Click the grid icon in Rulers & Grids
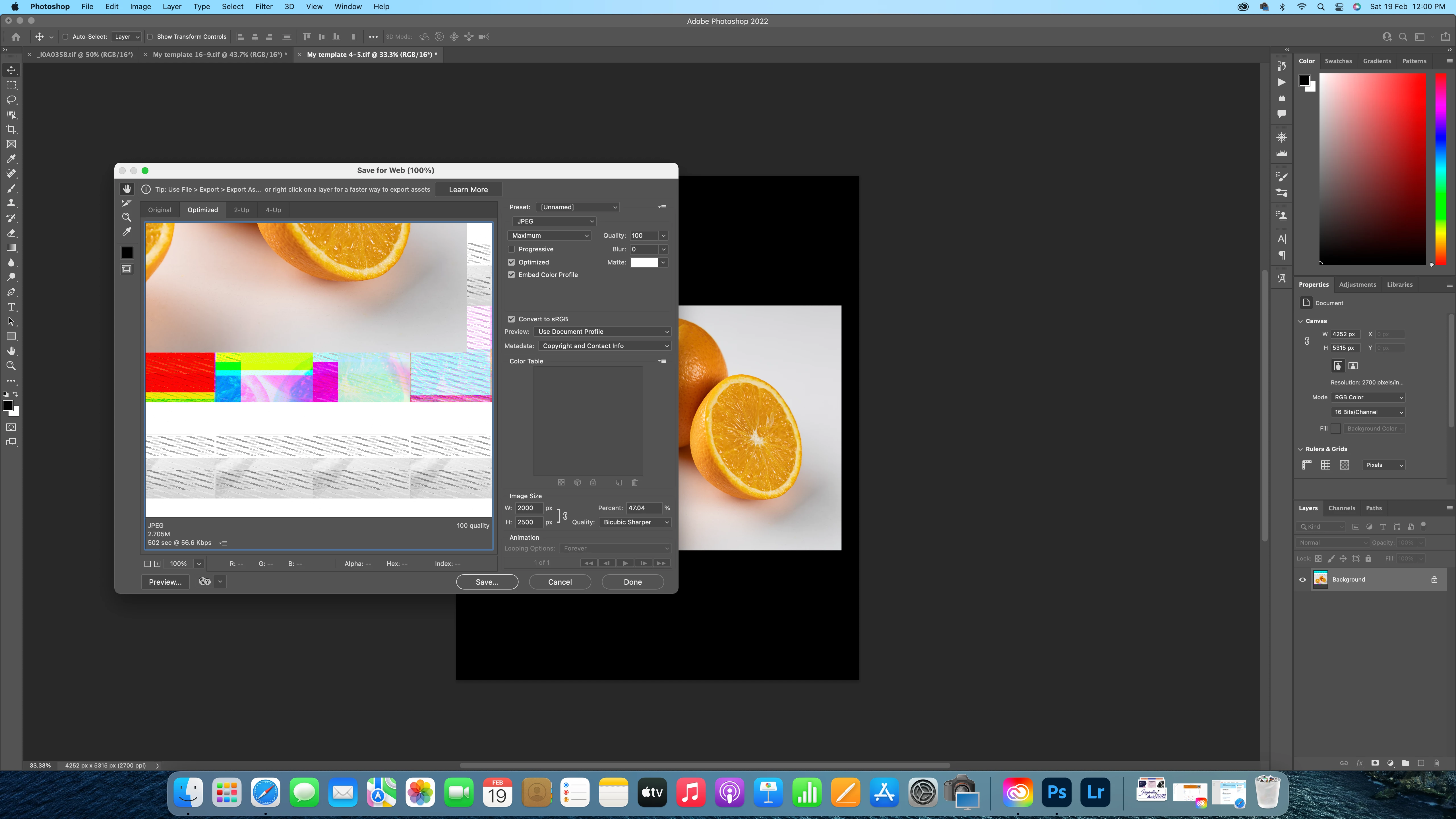 click(1325, 465)
